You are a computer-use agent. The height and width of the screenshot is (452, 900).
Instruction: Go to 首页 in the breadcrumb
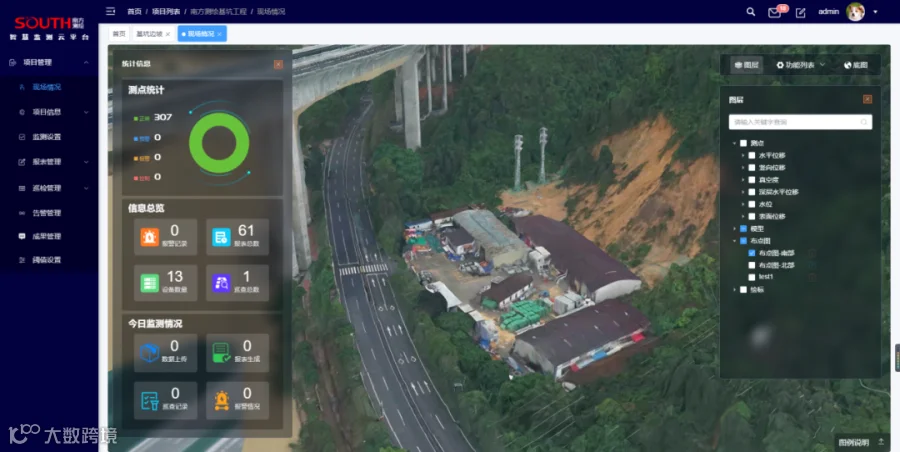point(134,11)
